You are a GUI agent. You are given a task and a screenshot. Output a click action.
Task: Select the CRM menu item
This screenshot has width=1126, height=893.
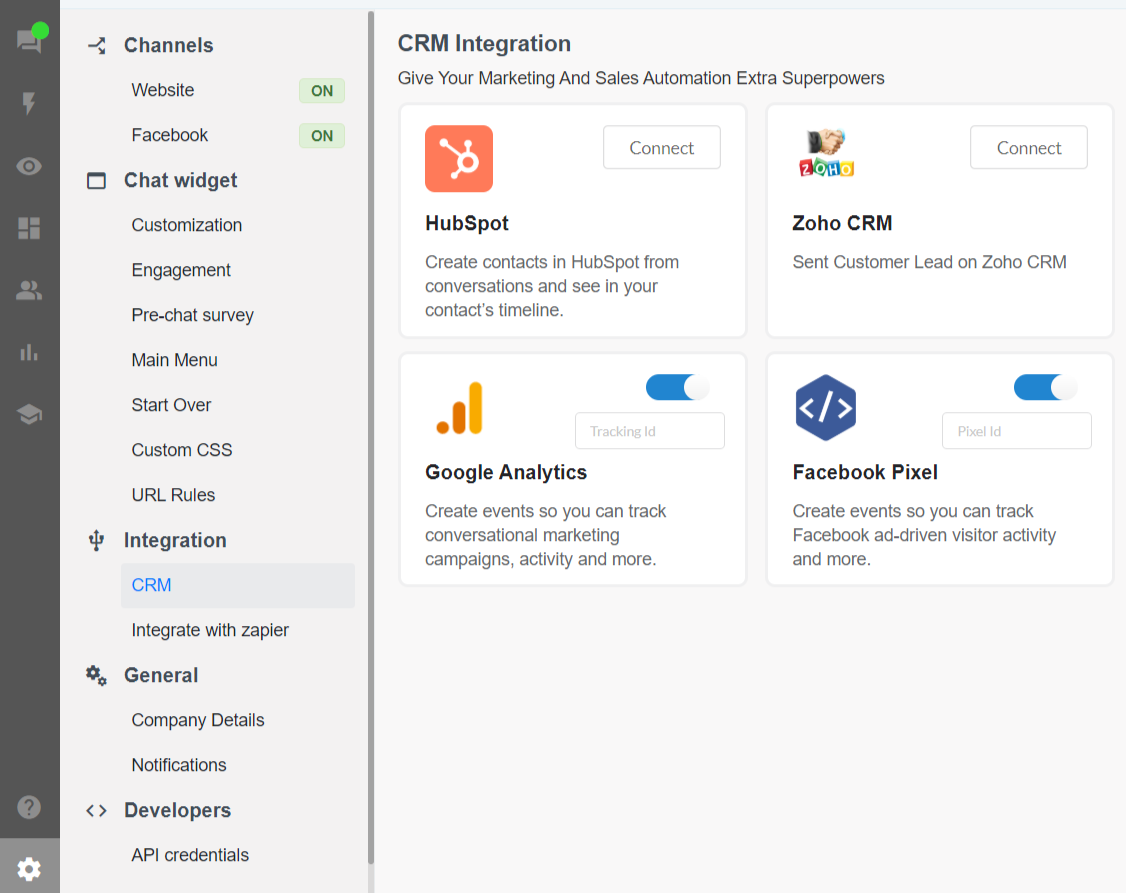point(238,585)
